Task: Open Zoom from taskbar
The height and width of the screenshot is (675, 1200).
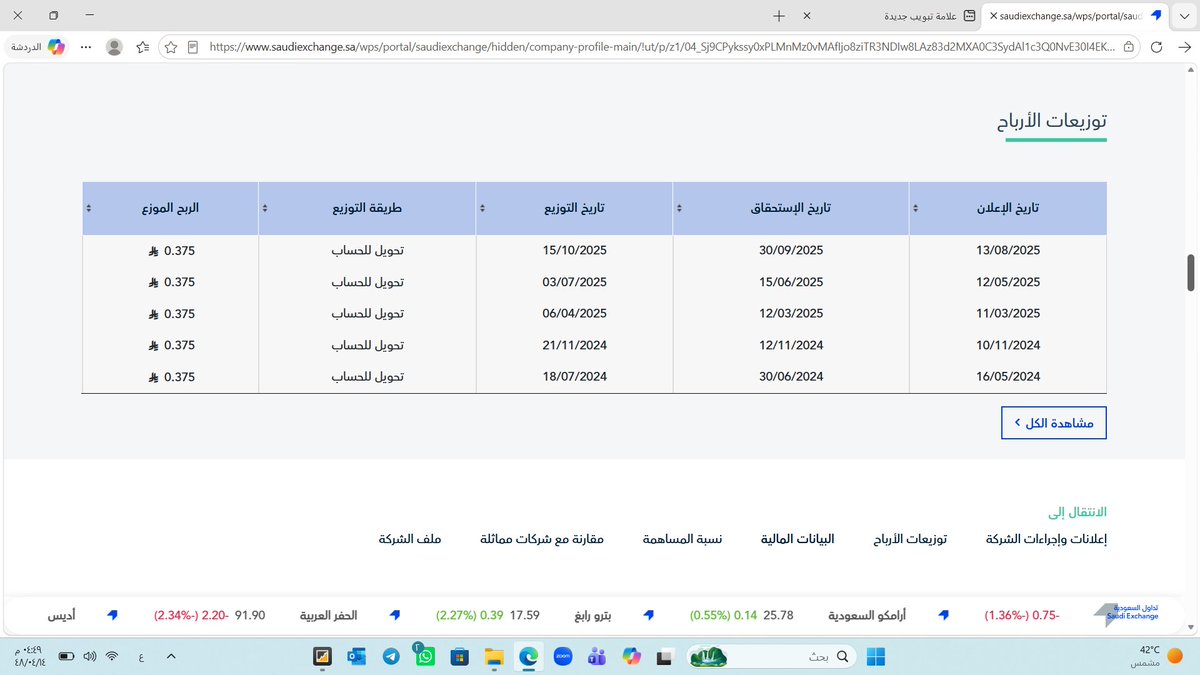Action: [x=562, y=656]
